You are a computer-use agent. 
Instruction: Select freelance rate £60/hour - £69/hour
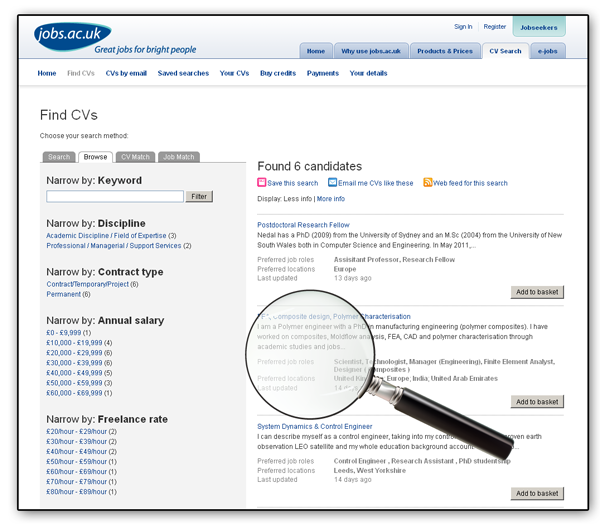tap(77, 472)
